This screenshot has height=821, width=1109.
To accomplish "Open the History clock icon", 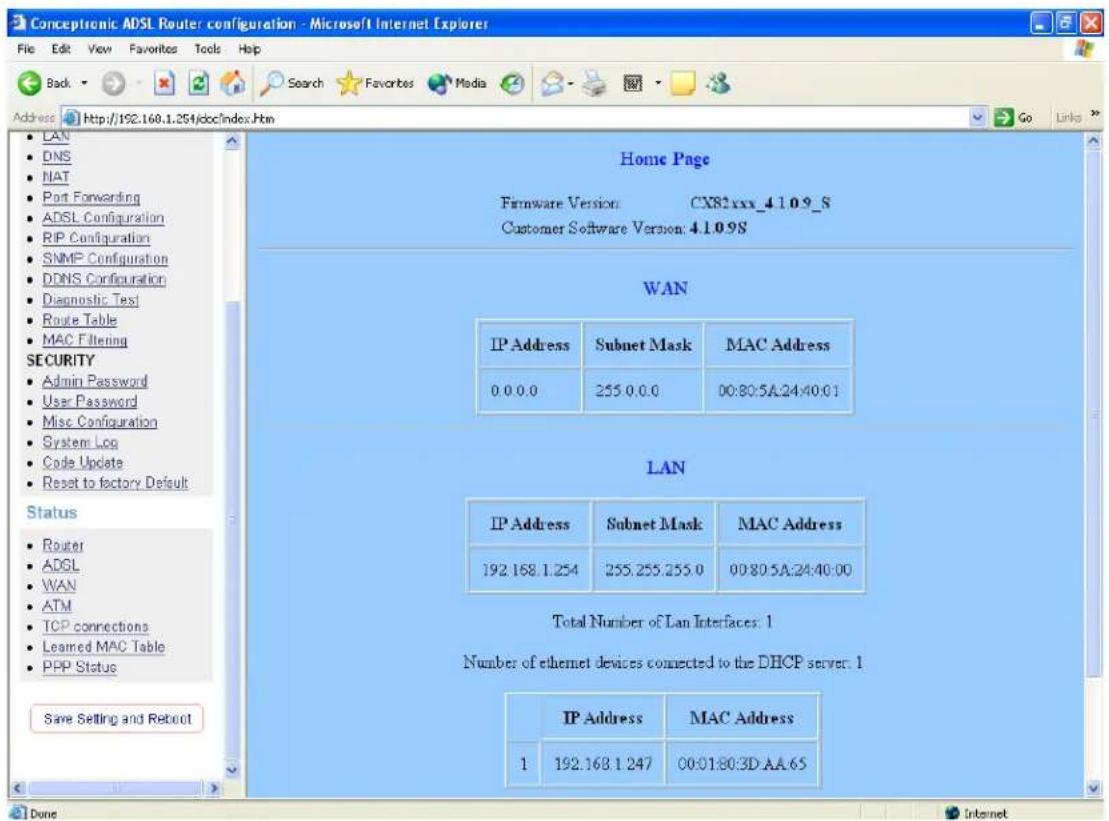I will [x=512, y=83].
